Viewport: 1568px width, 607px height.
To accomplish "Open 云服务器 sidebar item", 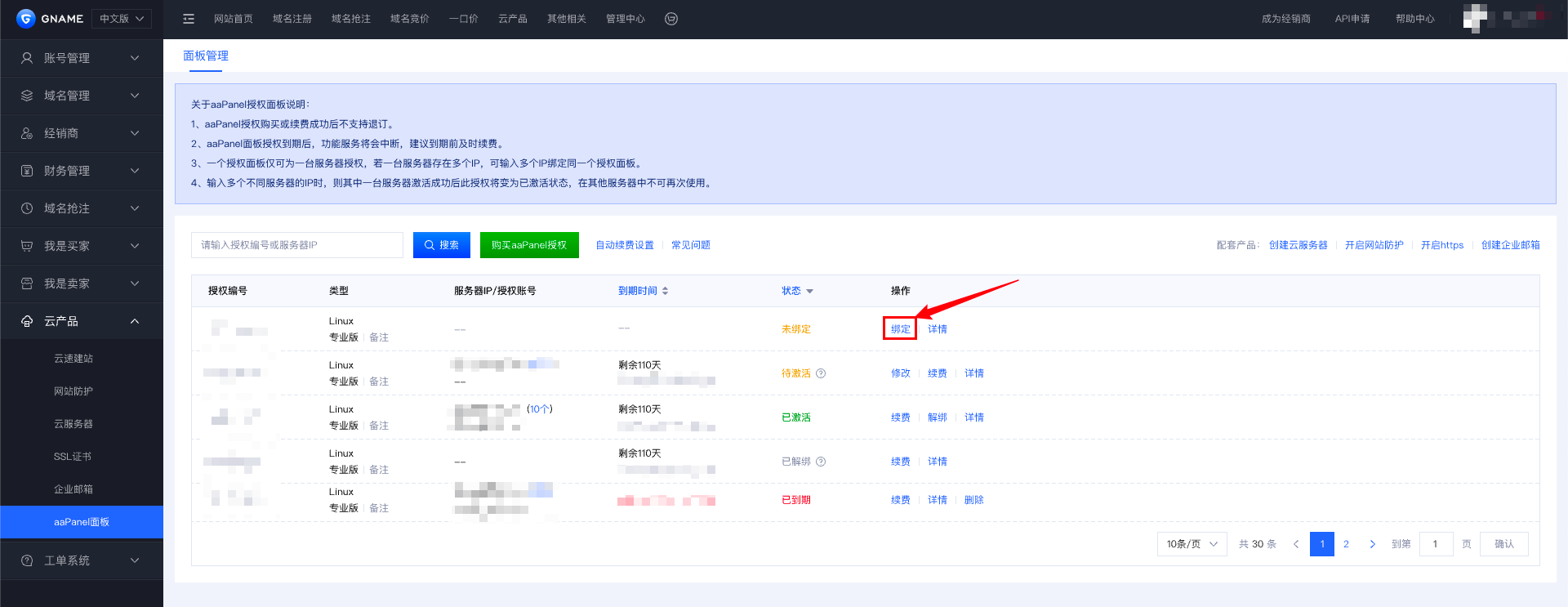I will pyautogui.click(x=73, y=424).
